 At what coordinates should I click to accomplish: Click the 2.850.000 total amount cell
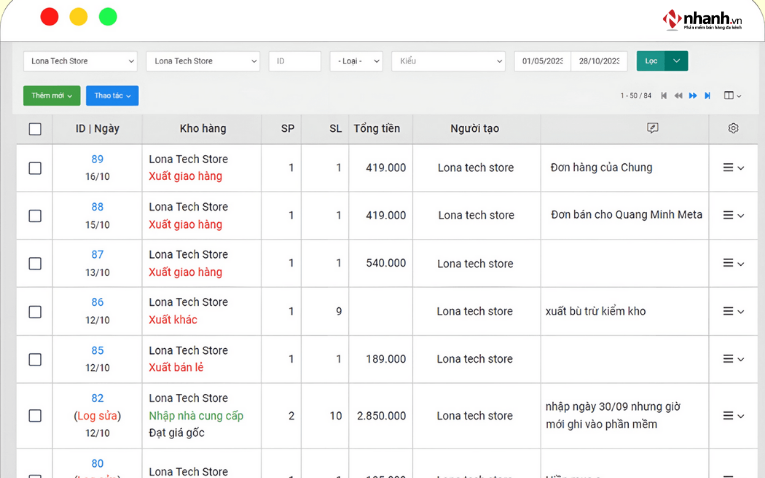[x=381, y=416]
